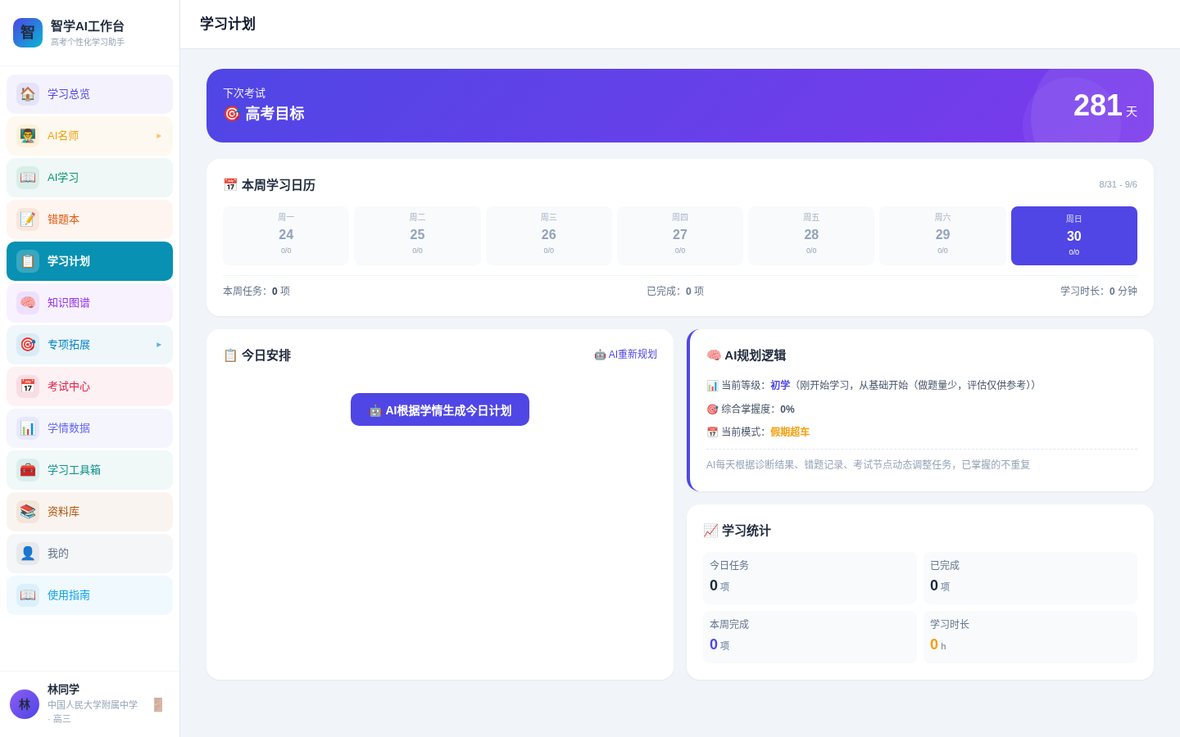Image resolution: width=1180 pixels, height=737 pixels.
Task: Click the person icon beside 我的
Action: click(28, 553)
